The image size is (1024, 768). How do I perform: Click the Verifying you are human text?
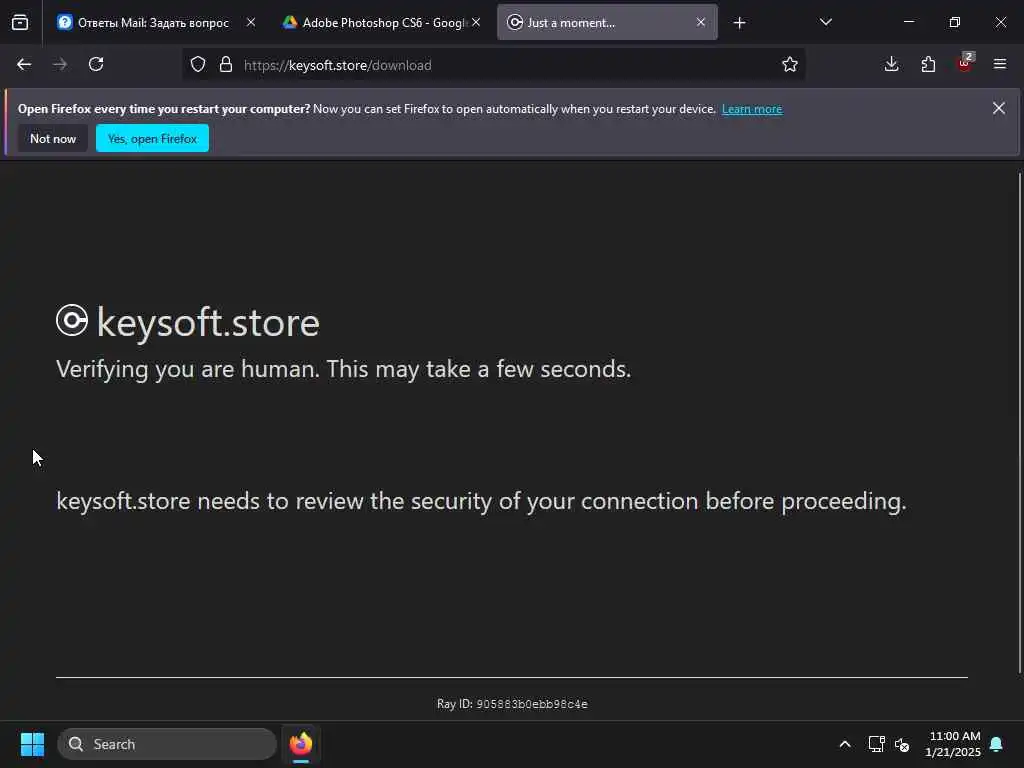344,369
